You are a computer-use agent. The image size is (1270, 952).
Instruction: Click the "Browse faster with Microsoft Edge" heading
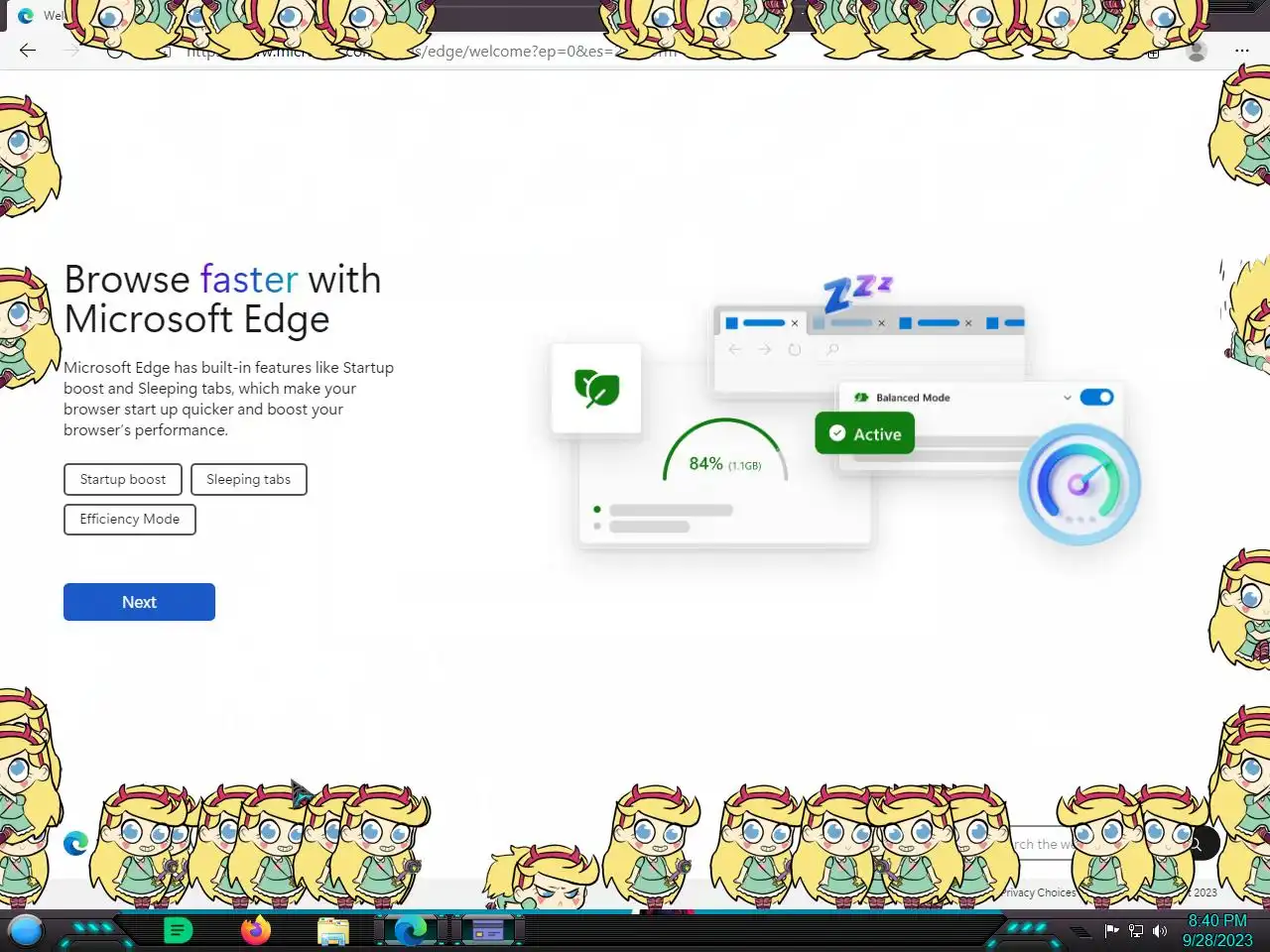click(x=222, y=298)
